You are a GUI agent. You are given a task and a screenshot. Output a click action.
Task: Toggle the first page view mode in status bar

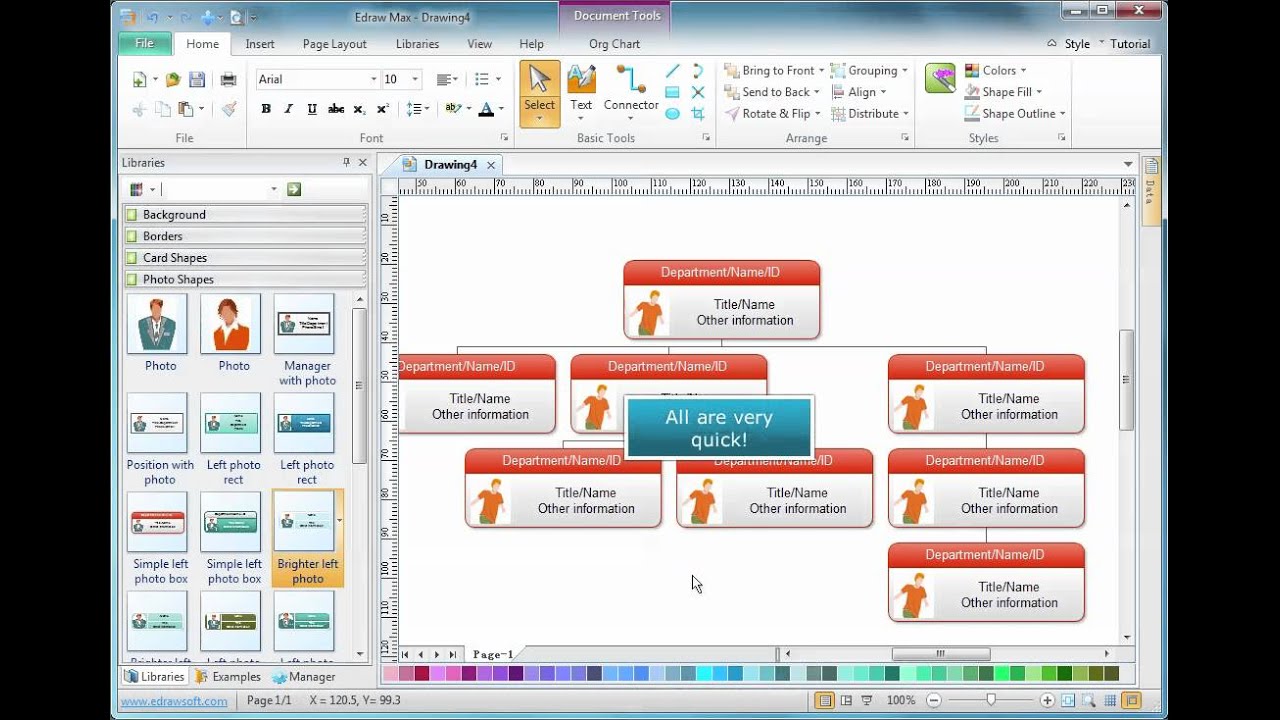825,701
